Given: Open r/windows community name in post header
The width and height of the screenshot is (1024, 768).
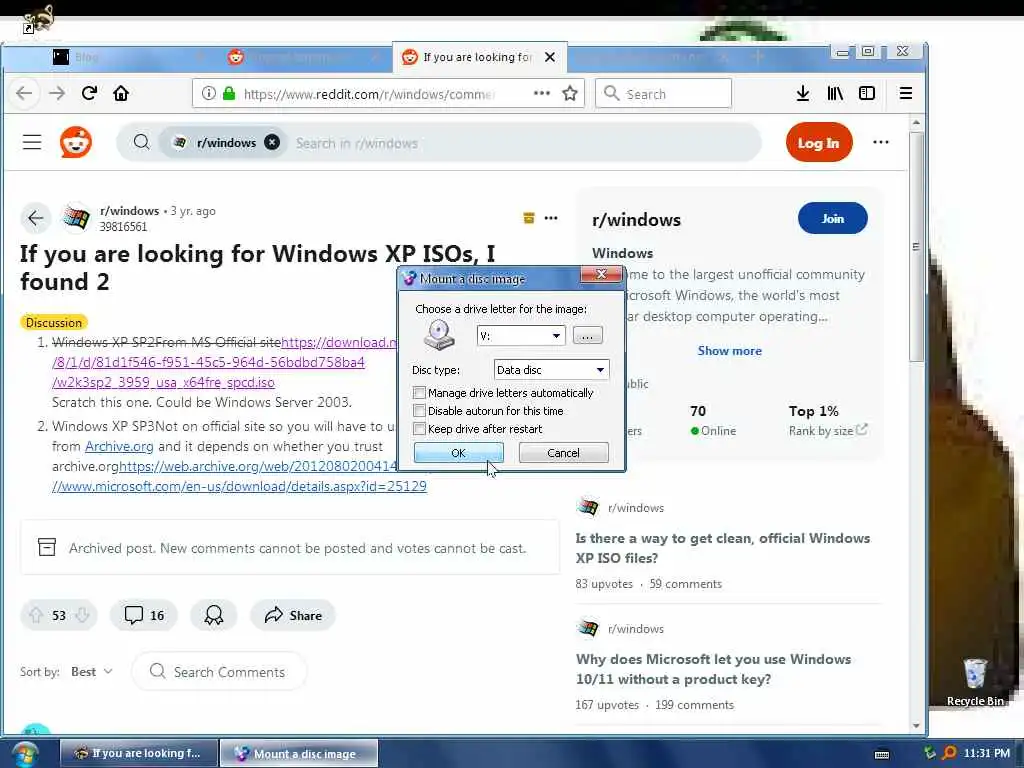Looking at the screenshot, I should pos(129,211).
